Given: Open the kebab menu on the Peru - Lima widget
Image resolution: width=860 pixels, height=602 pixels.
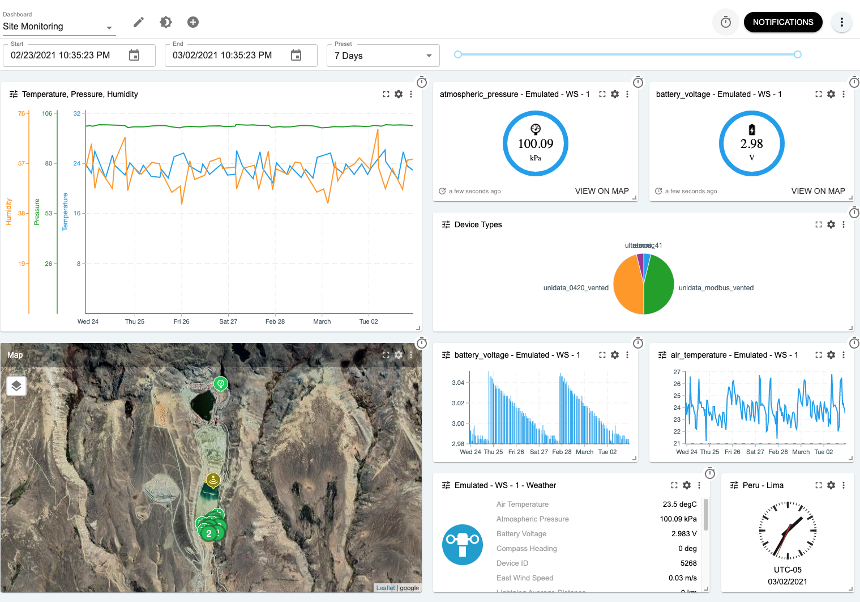Looking at the screenshot, I should [x=844, y=485].
